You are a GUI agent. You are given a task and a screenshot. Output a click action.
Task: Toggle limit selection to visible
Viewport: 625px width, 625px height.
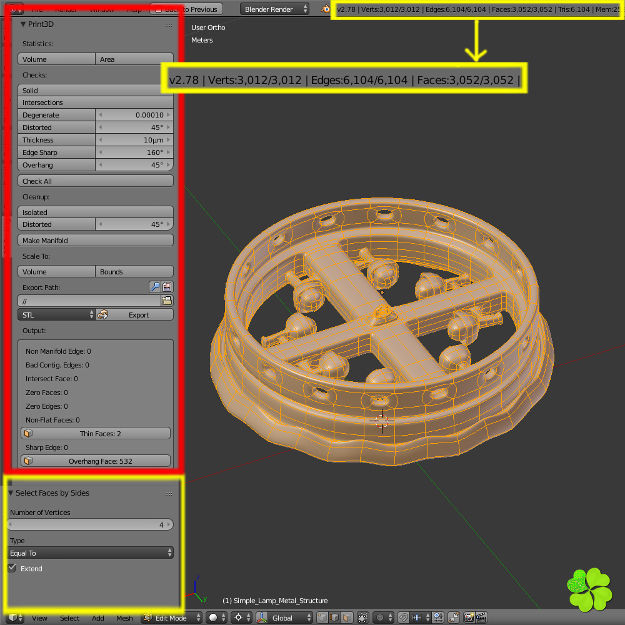point(363,617)
